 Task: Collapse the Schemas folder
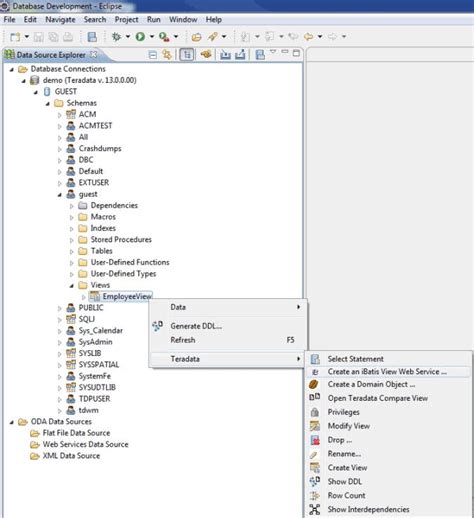[48, 104]
